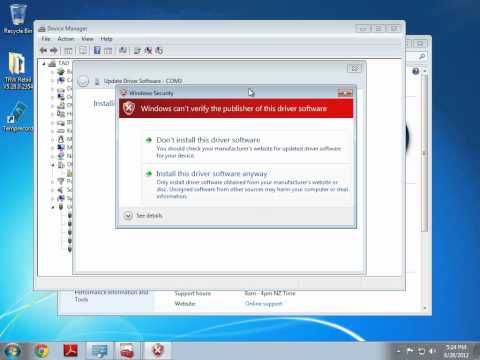
Task: Click the help question mark in System window
Action: [x=415, y=71]
